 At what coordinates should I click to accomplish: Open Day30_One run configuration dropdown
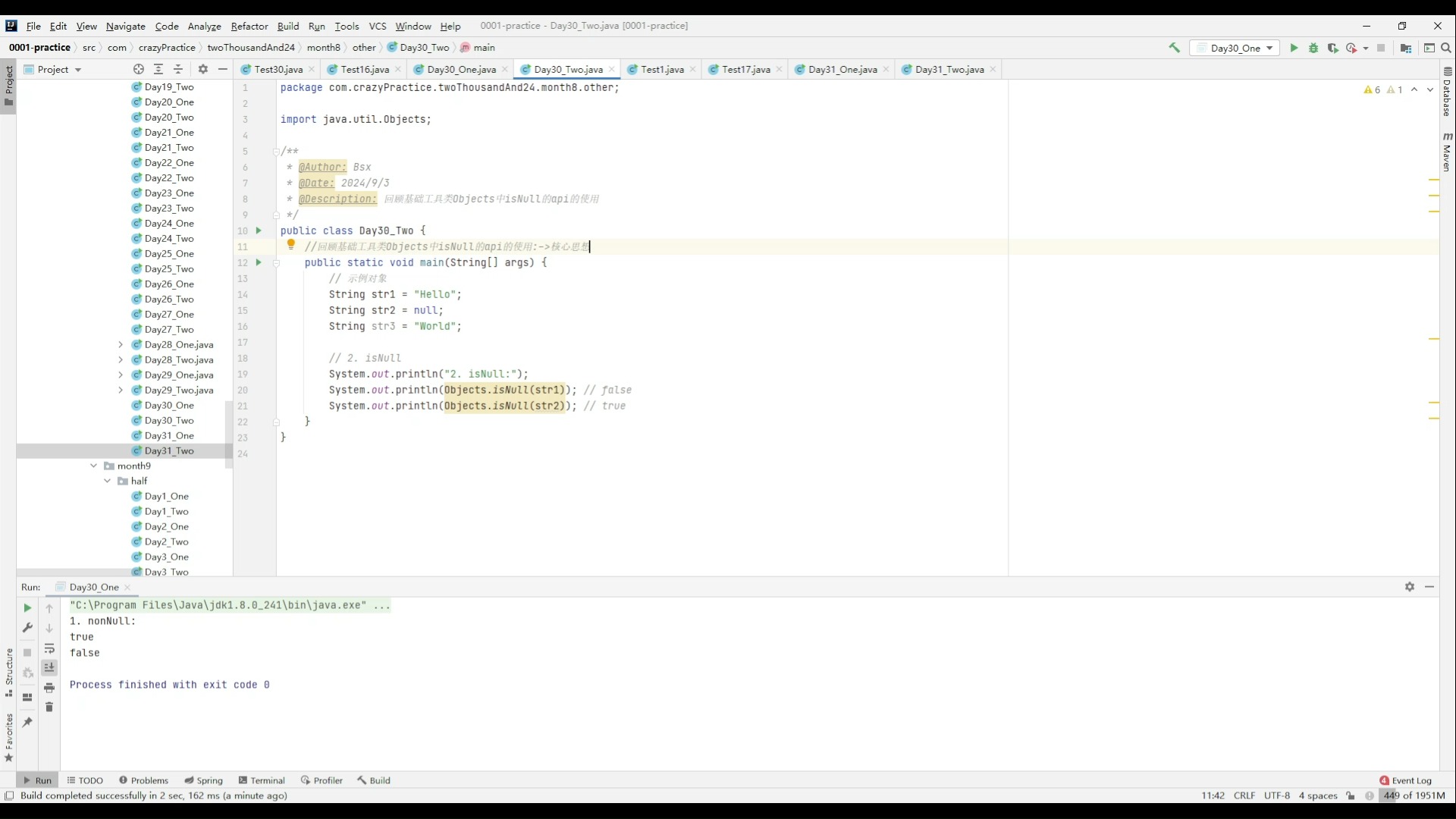pyautogui.click(x=1235, y=48)
